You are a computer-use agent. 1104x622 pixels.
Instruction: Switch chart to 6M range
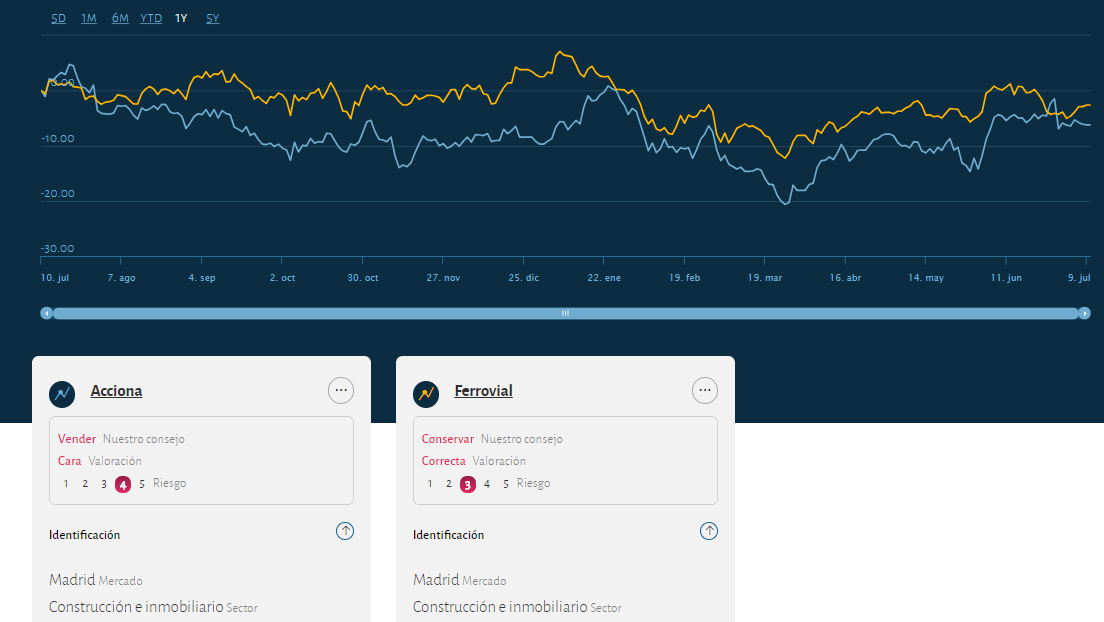pos(120,18)
